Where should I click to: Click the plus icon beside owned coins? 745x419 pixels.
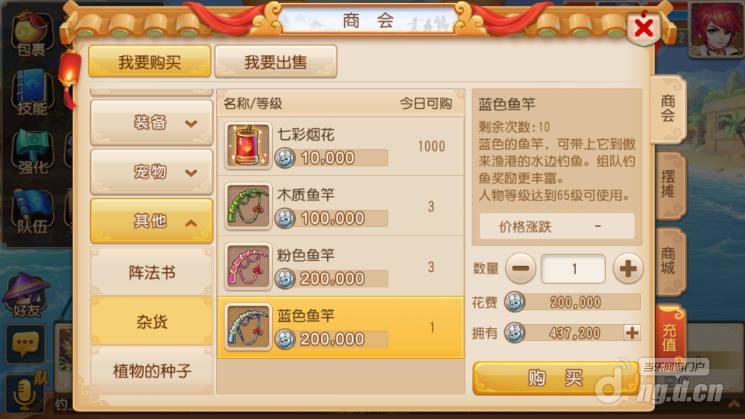click(x=632, y=333)
